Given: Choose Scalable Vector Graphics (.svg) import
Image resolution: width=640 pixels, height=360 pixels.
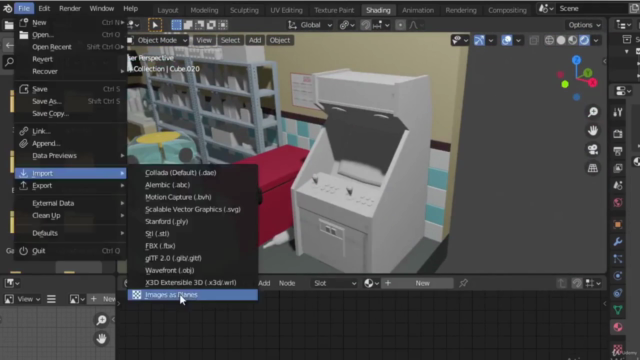Looking at the screenshot, I should tap(192, 209).
